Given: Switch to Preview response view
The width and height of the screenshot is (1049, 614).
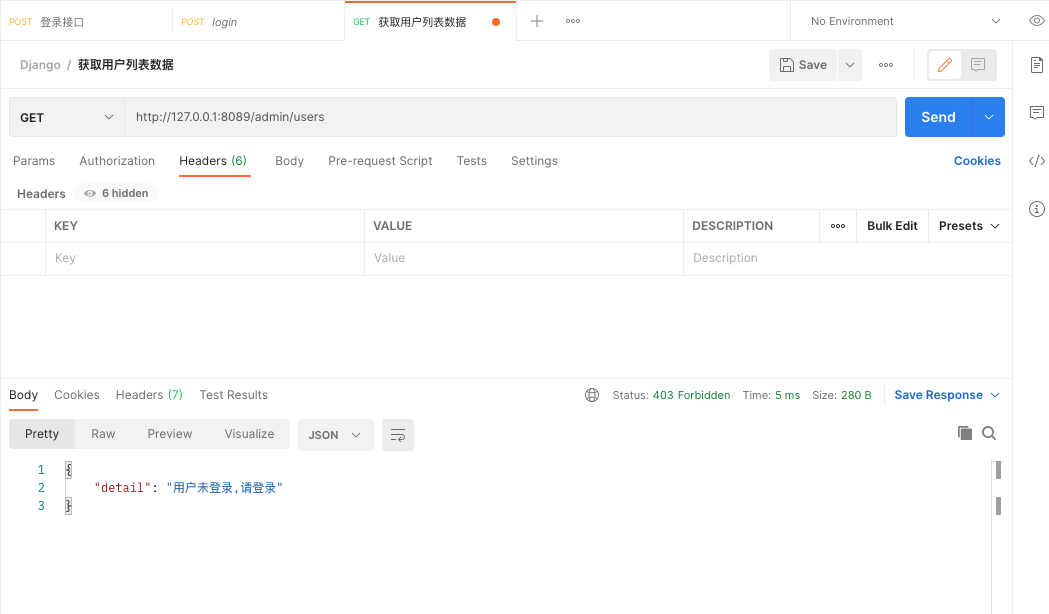Looking at the screenshot, I should 170,434.
